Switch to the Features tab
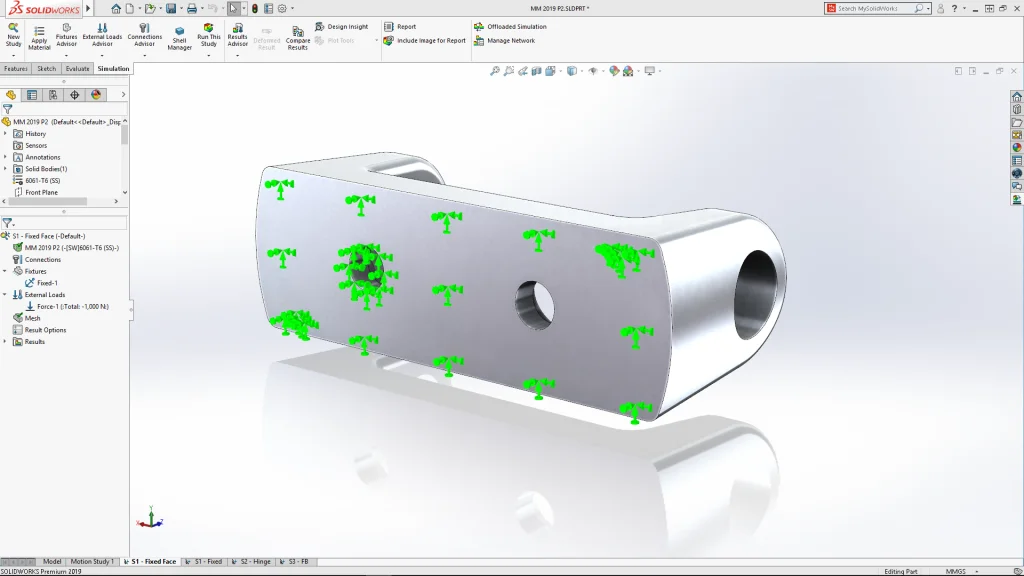 click(16, 69)
